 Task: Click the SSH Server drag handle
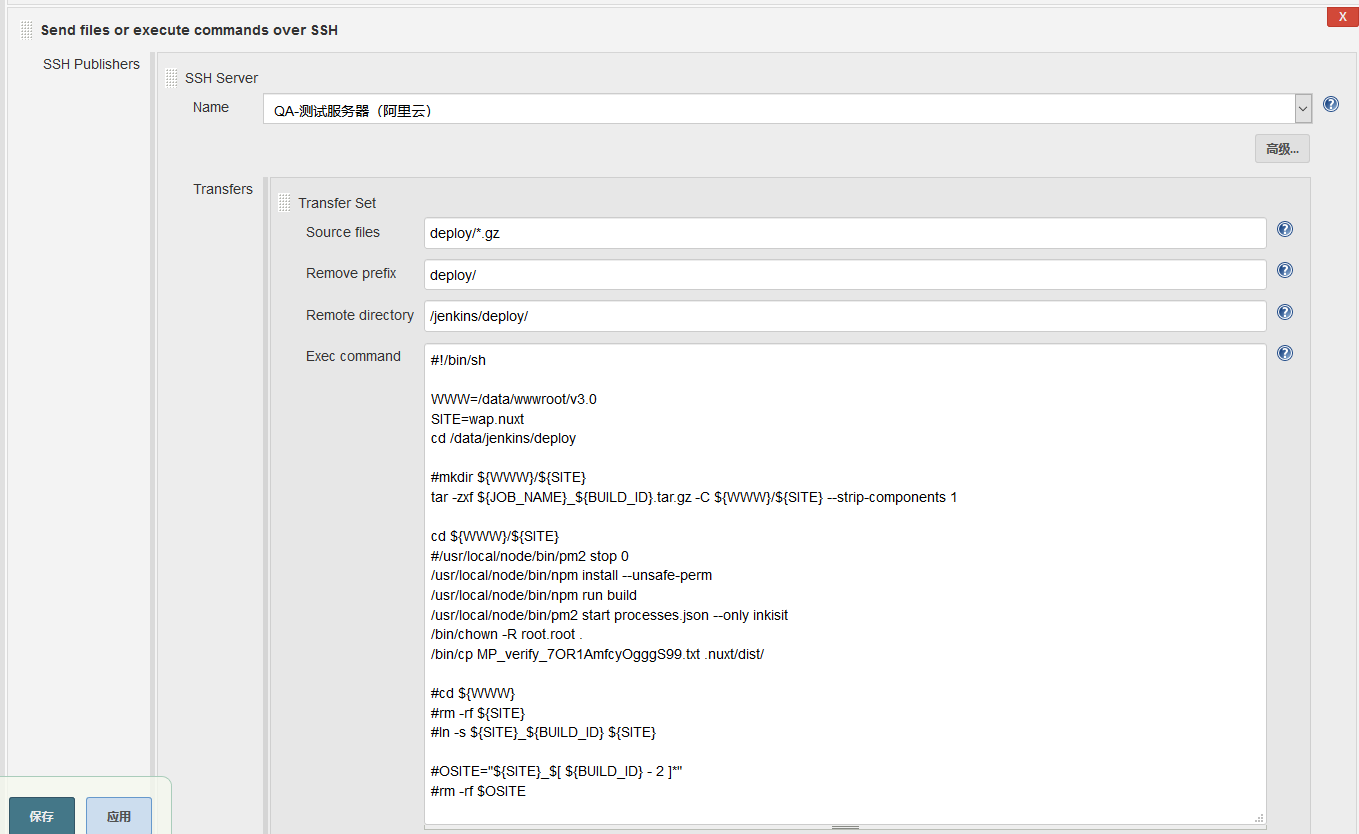pyautogui.click(x=172, y=78)
